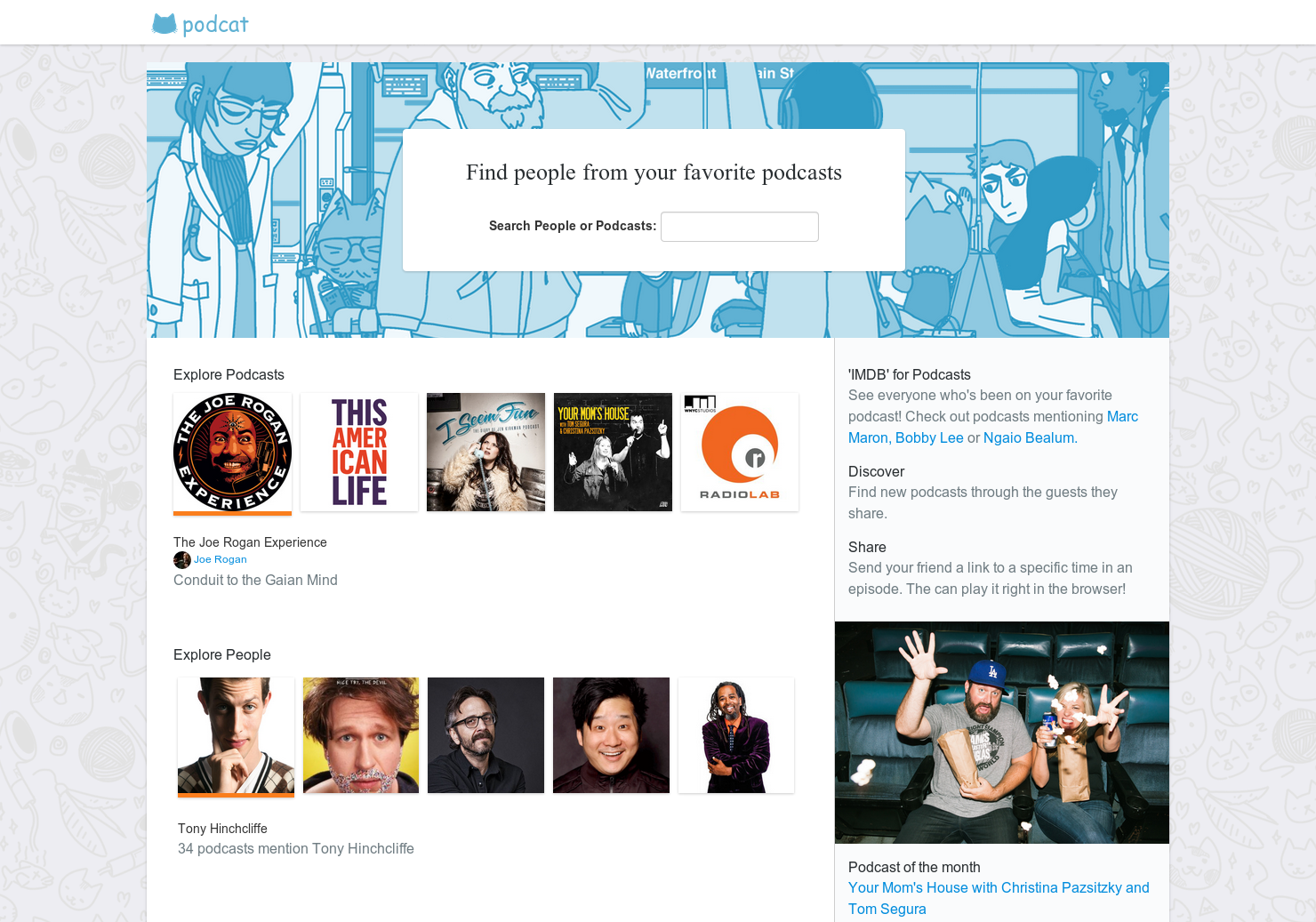The width and height of the screenshot is (1316, 922).
Task: Select the Pete Holmes photo with glitter beard
Action: click(x=361, y=735)
